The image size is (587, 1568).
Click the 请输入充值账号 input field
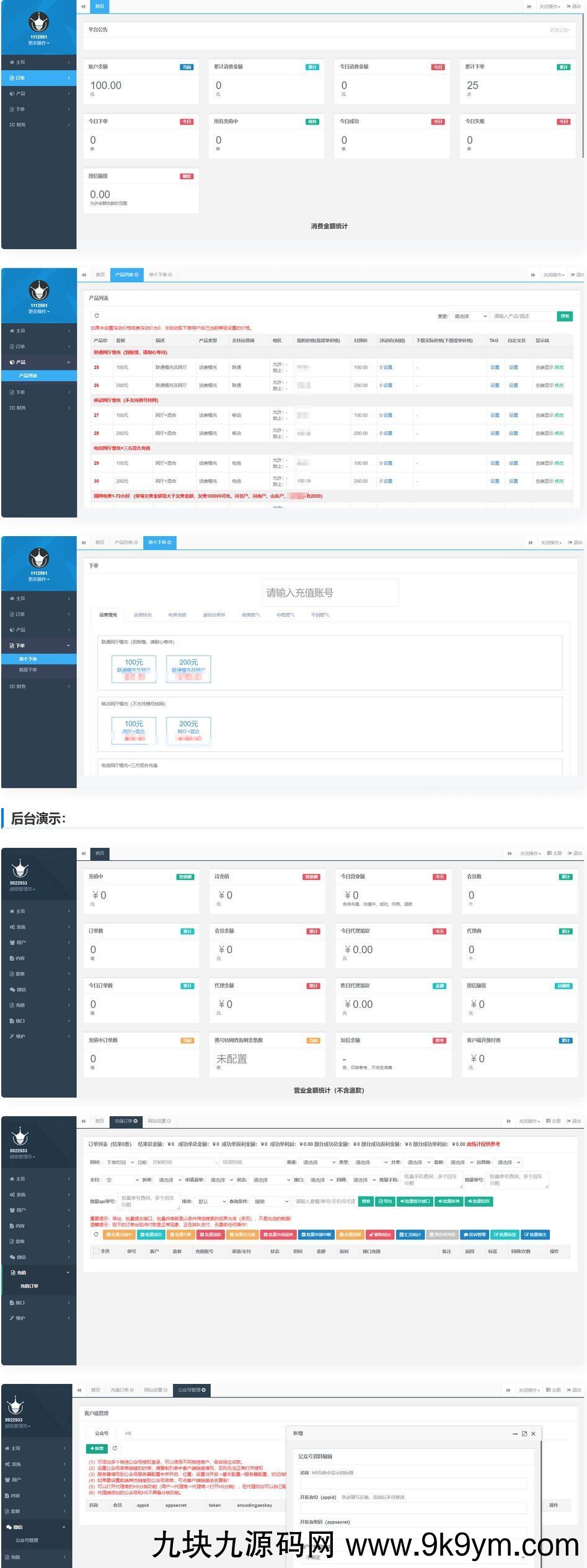[x=330, y=592]
